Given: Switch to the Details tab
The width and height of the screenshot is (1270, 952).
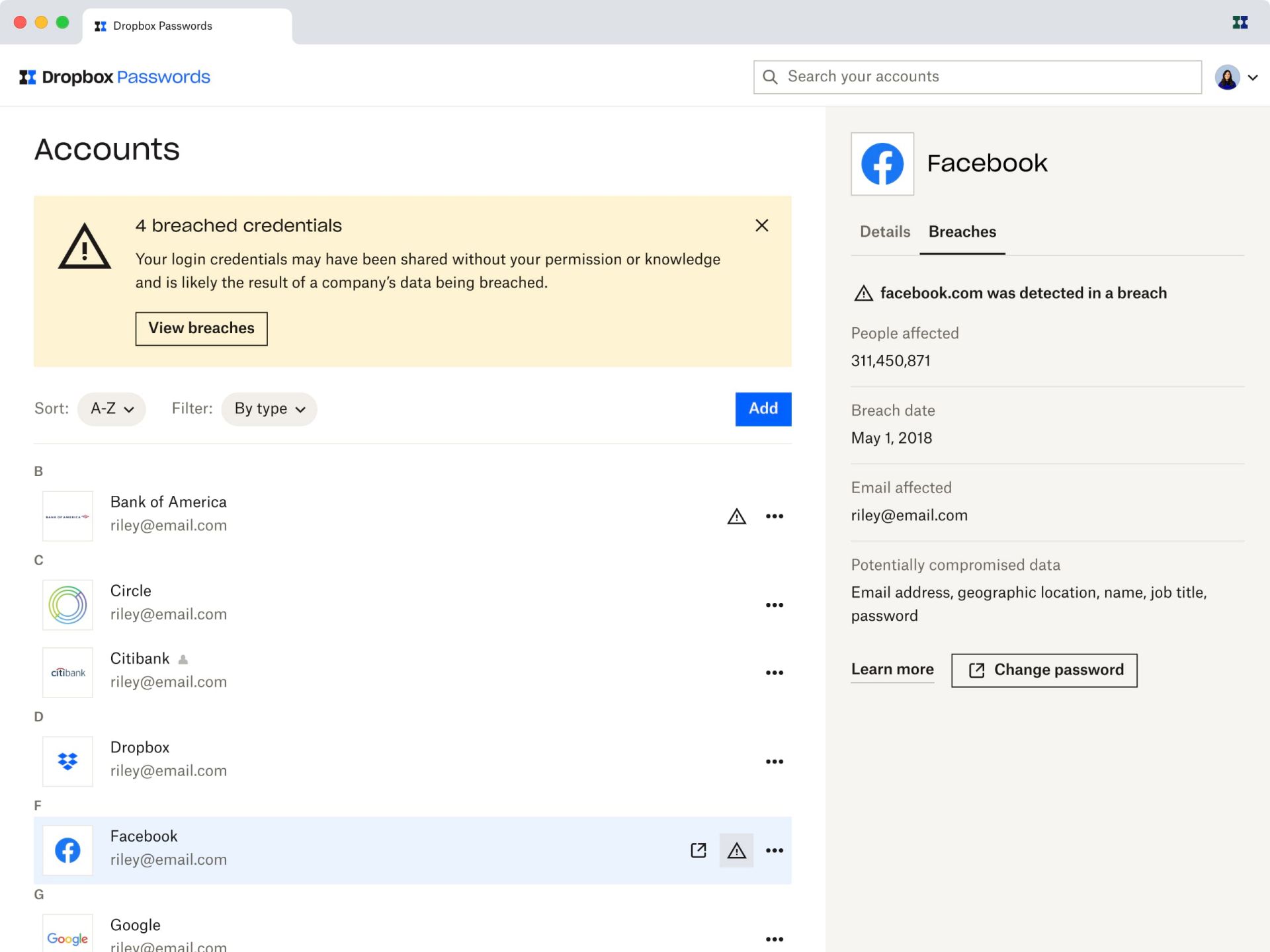Looking at the screenshot, I should click(884, 232).
